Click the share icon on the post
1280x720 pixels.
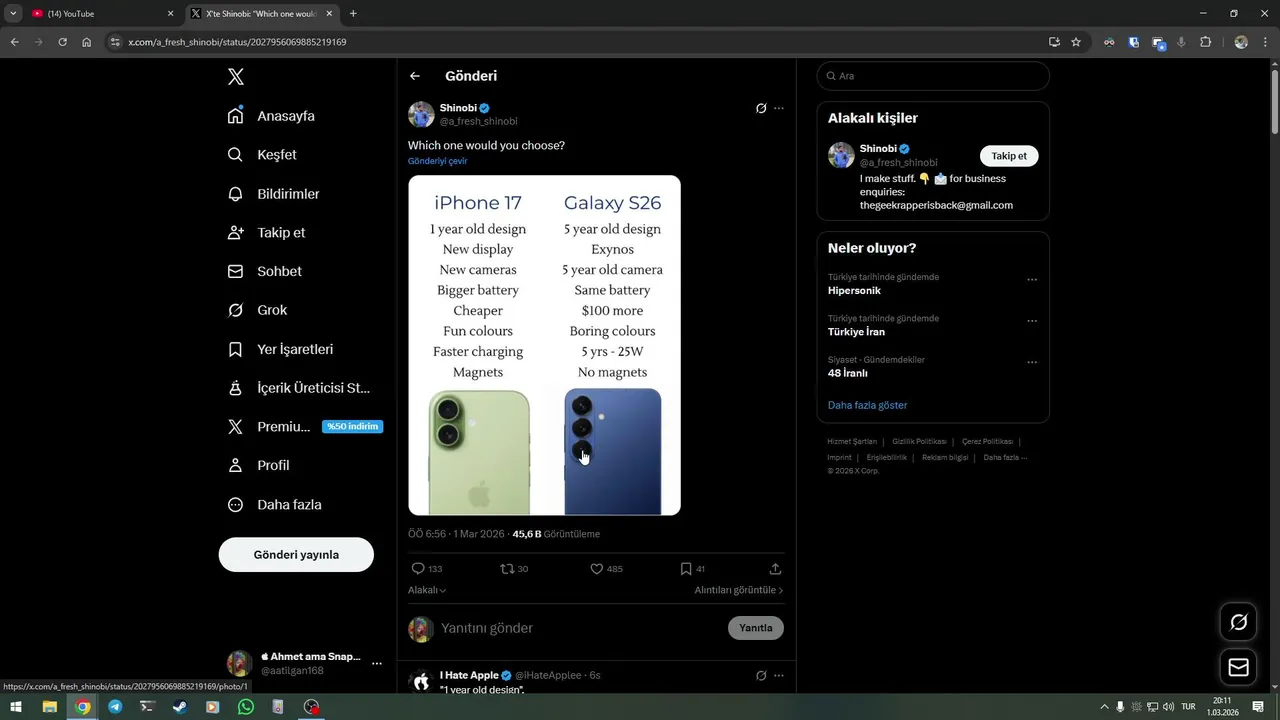click(x=775, y=568)
